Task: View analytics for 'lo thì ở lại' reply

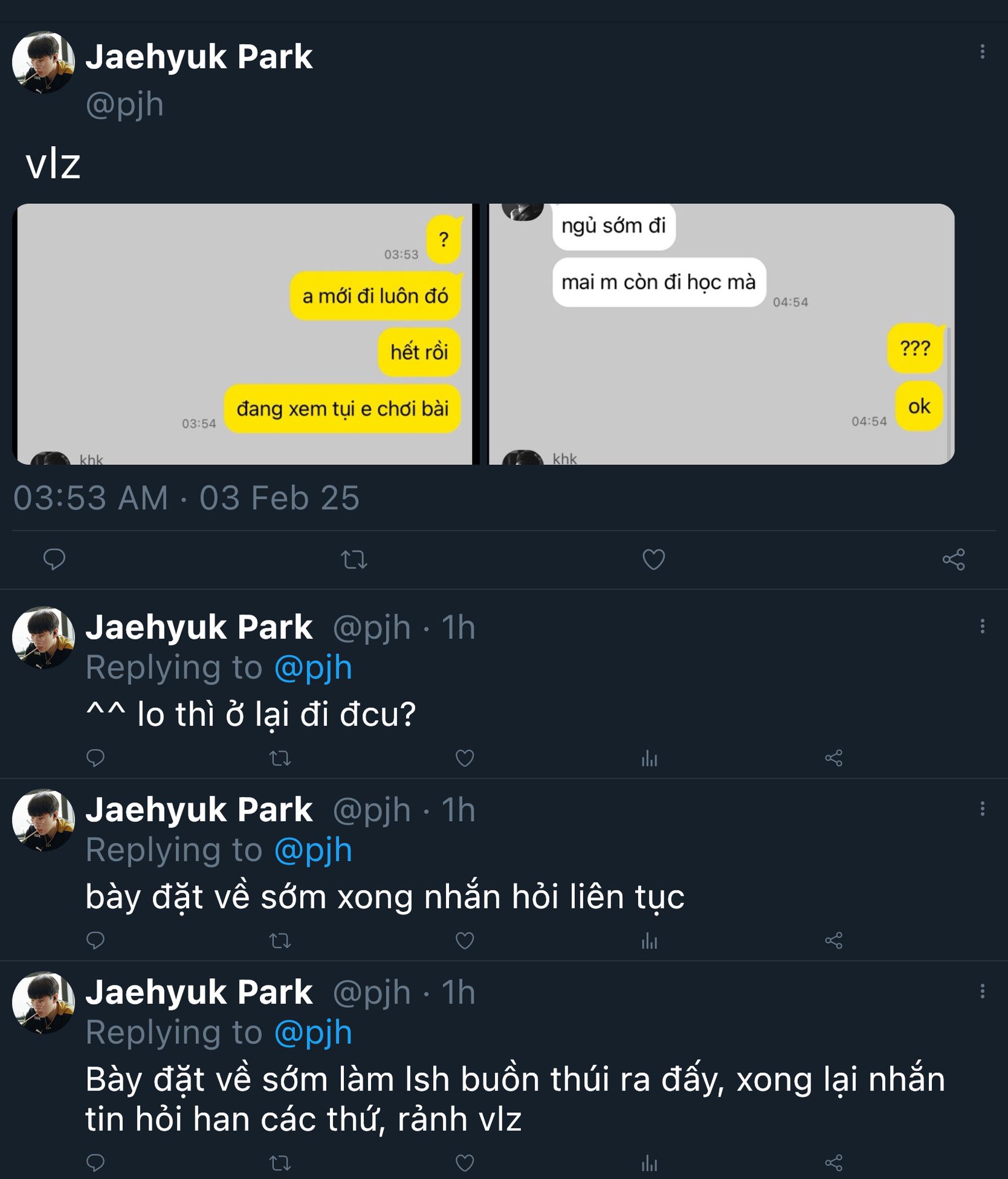Action: 649,758
